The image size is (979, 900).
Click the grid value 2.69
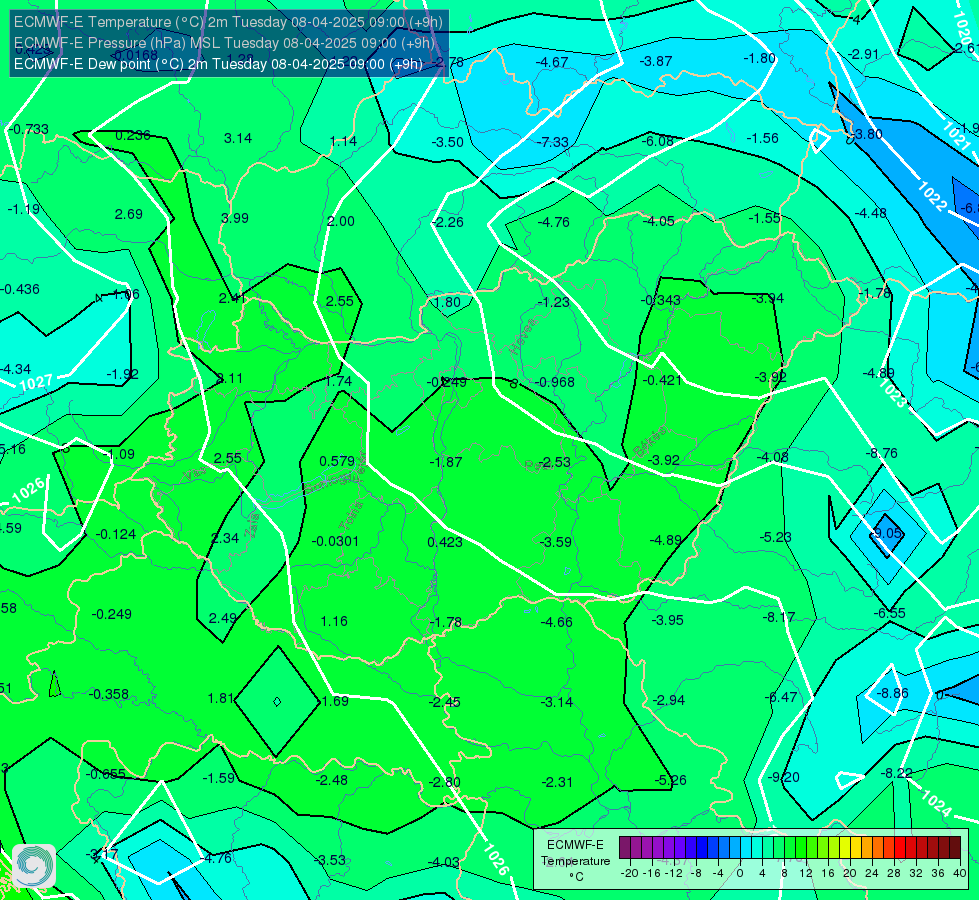click(129, 214)
